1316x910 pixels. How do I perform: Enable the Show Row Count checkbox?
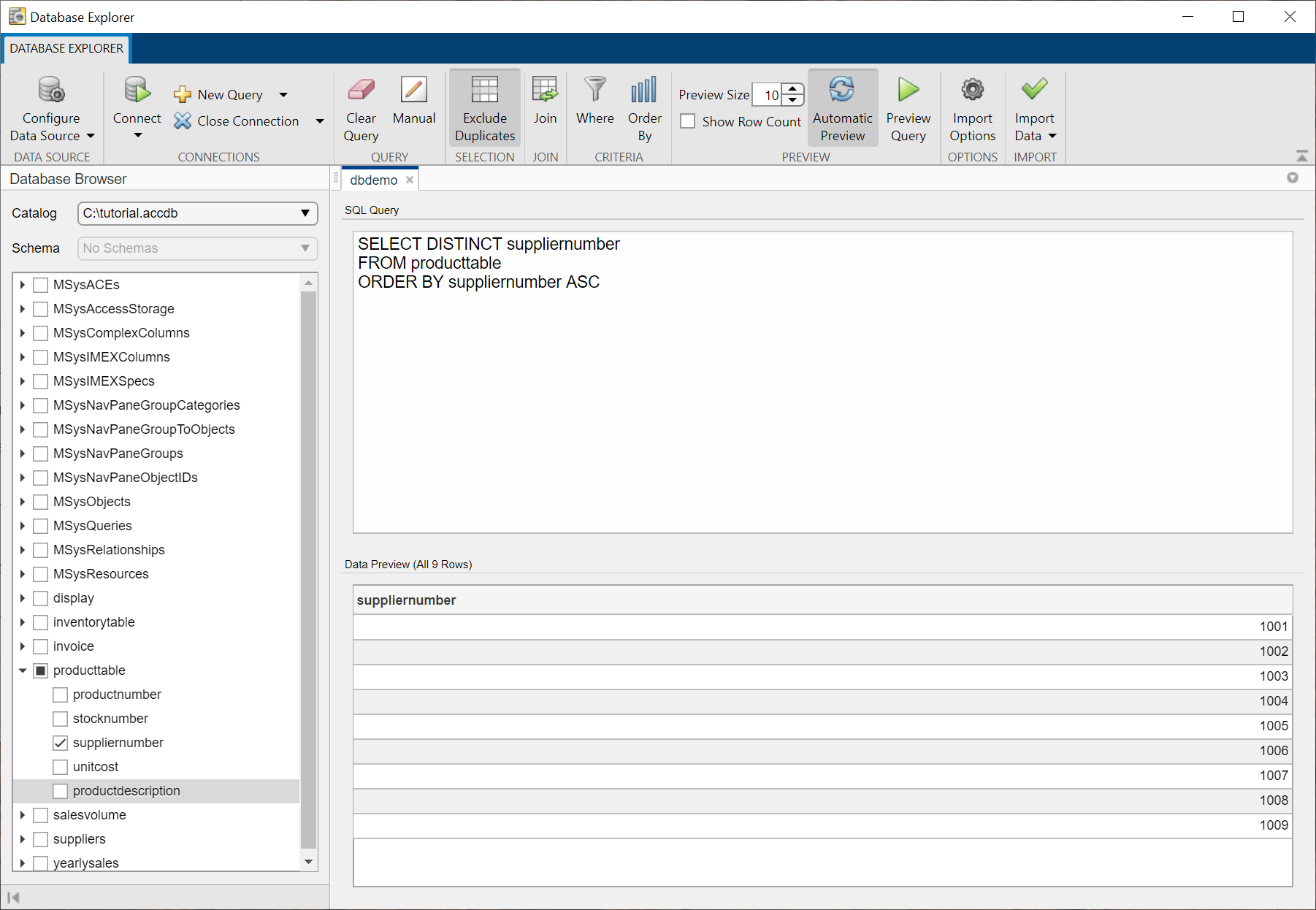coord(687,121)
